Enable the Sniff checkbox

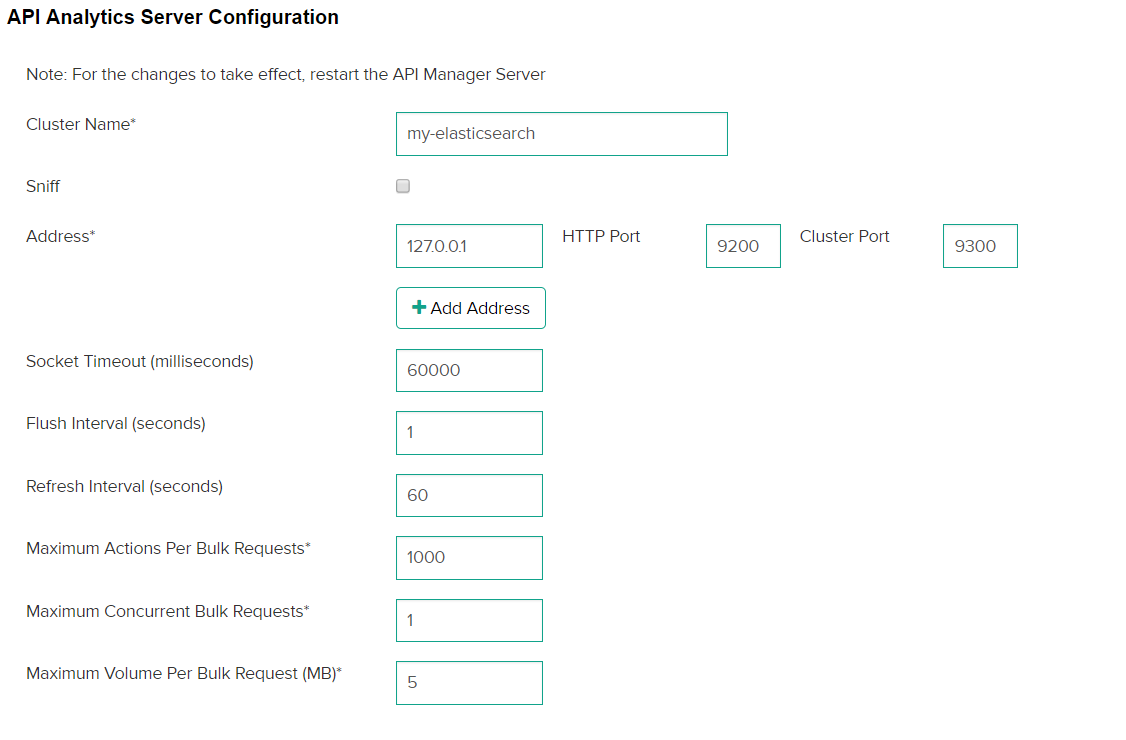coord(403,186)
